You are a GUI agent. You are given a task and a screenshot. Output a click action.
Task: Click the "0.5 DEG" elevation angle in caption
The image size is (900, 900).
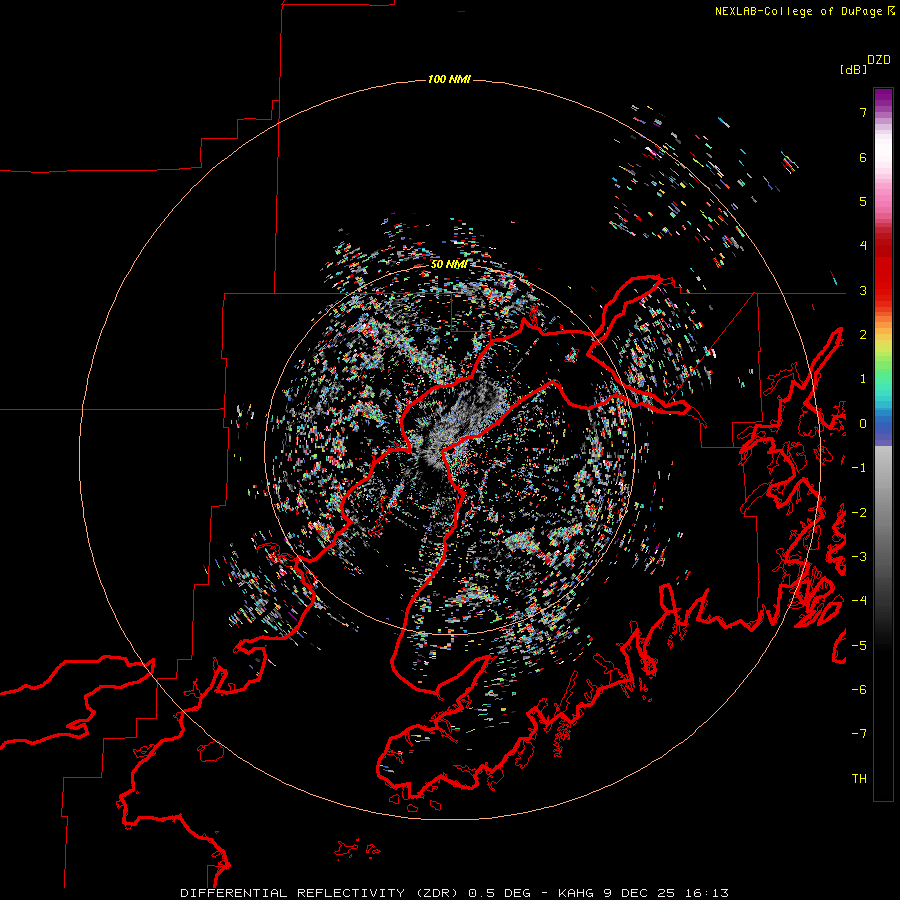pos(500,893)
